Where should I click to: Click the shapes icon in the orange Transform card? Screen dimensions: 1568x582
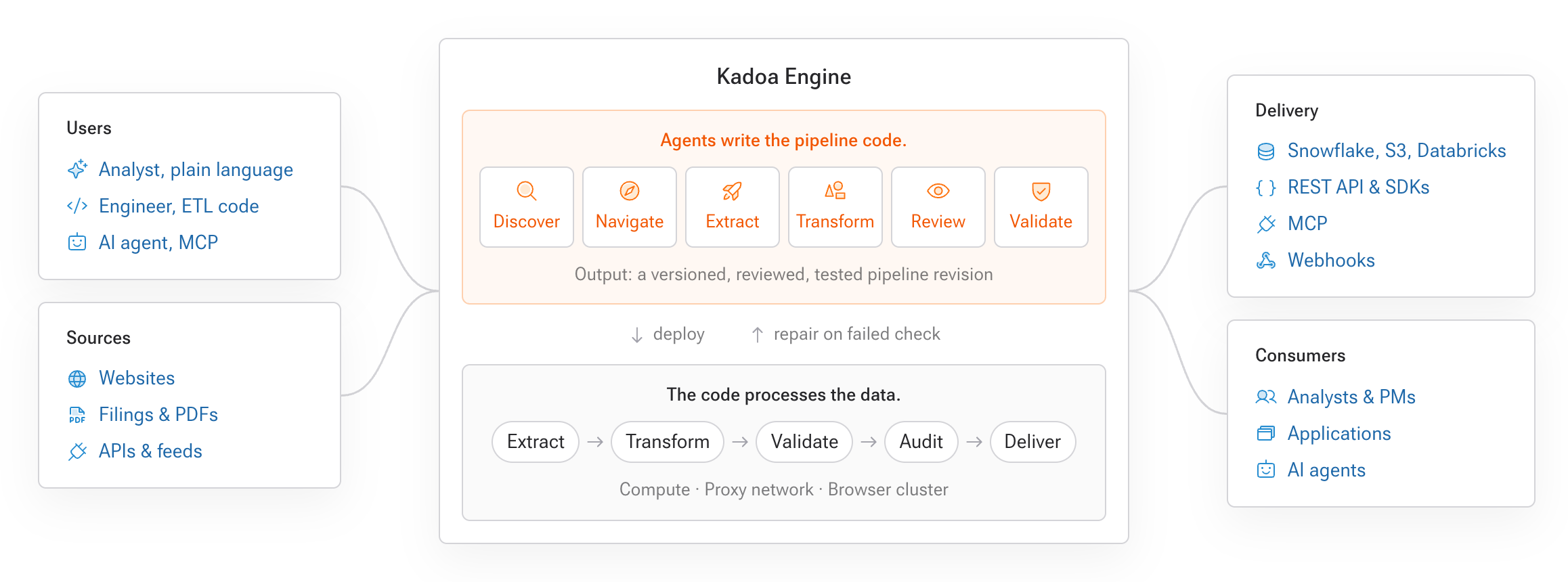tap(835, 190)
